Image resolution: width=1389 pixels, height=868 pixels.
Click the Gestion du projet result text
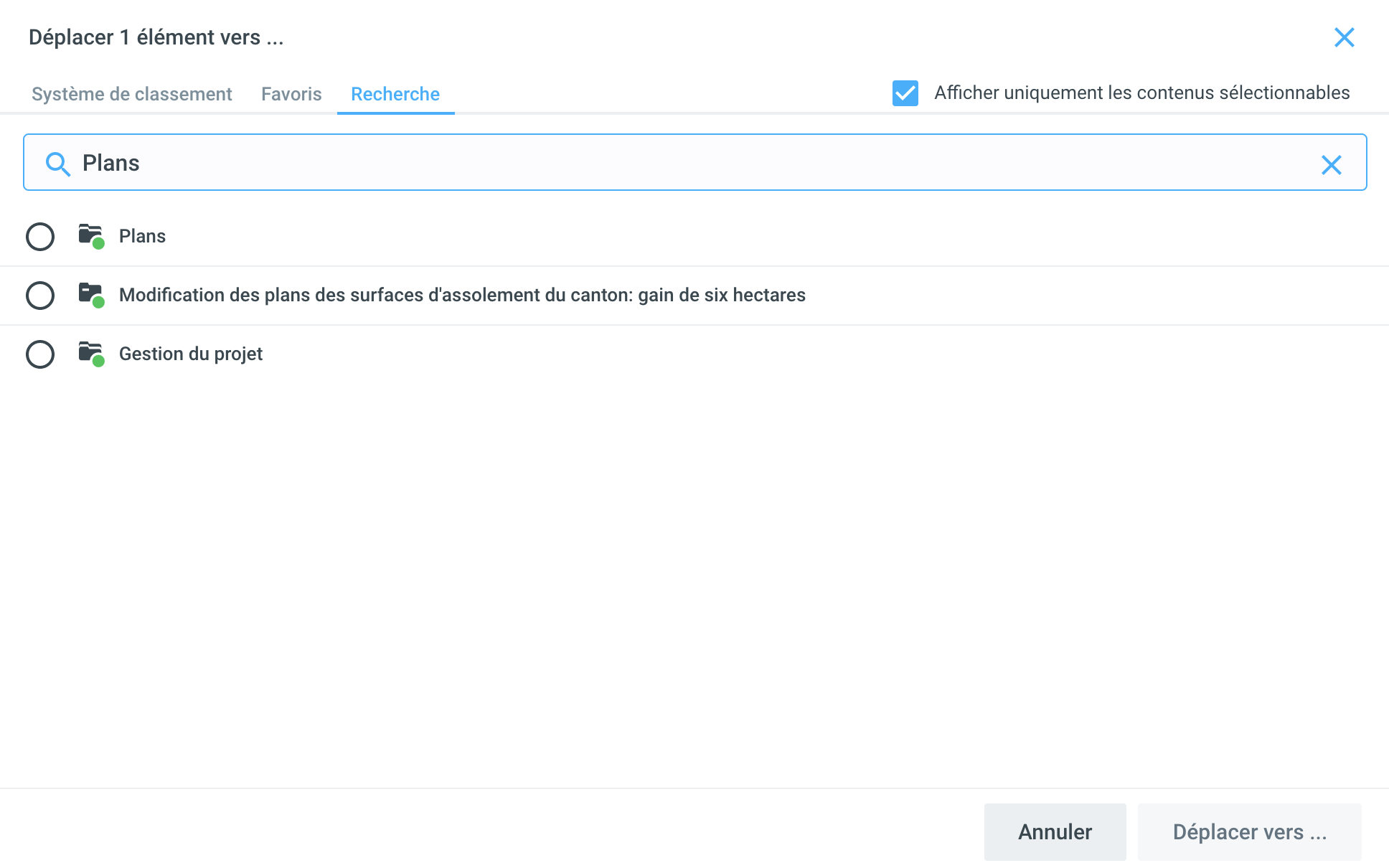click(x=191, y=354)
